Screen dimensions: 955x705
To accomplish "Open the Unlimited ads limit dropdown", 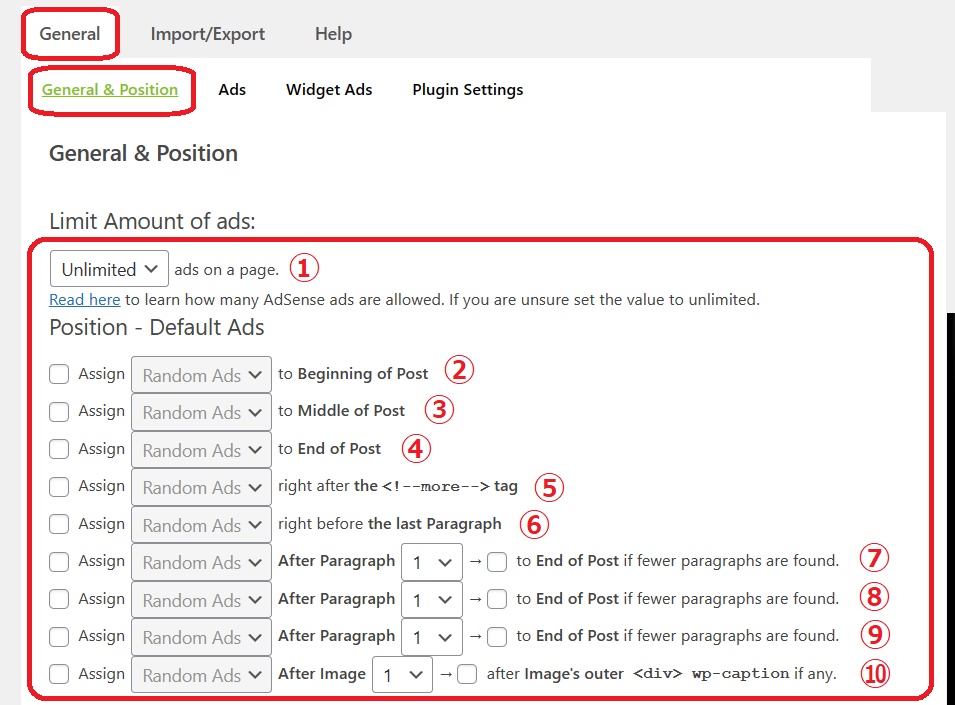I will [x=109, y=268].
